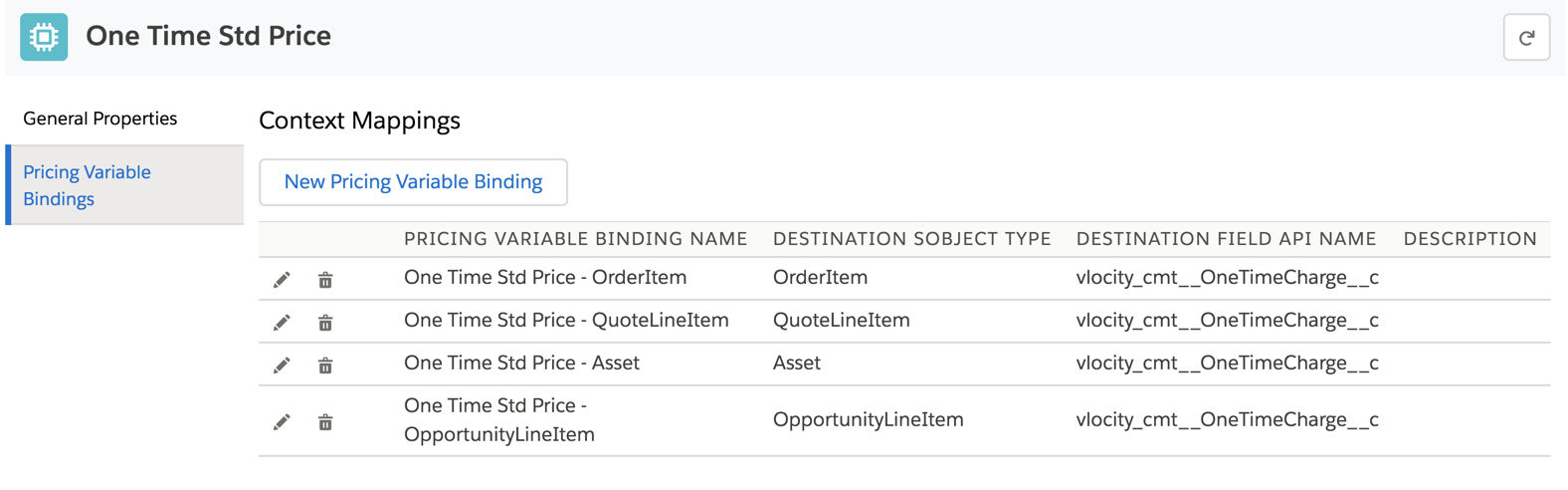Edit the OrderItem binding with pencil icon

pyautogui.click(x=282, y=280)
